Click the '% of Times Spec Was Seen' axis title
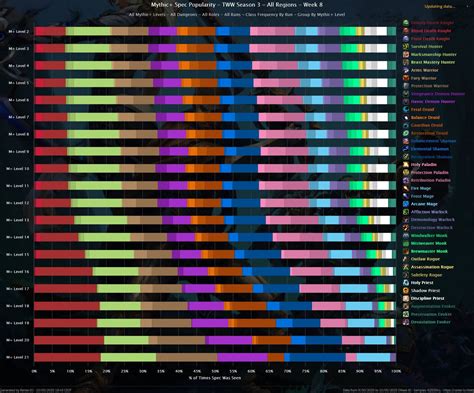Screen dimensions: 474x393 pyautogui.click(x=215, y=378)
